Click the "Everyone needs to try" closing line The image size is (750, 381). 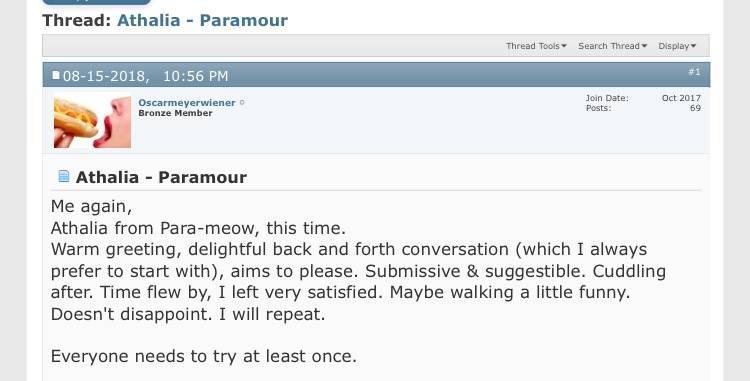204,356
